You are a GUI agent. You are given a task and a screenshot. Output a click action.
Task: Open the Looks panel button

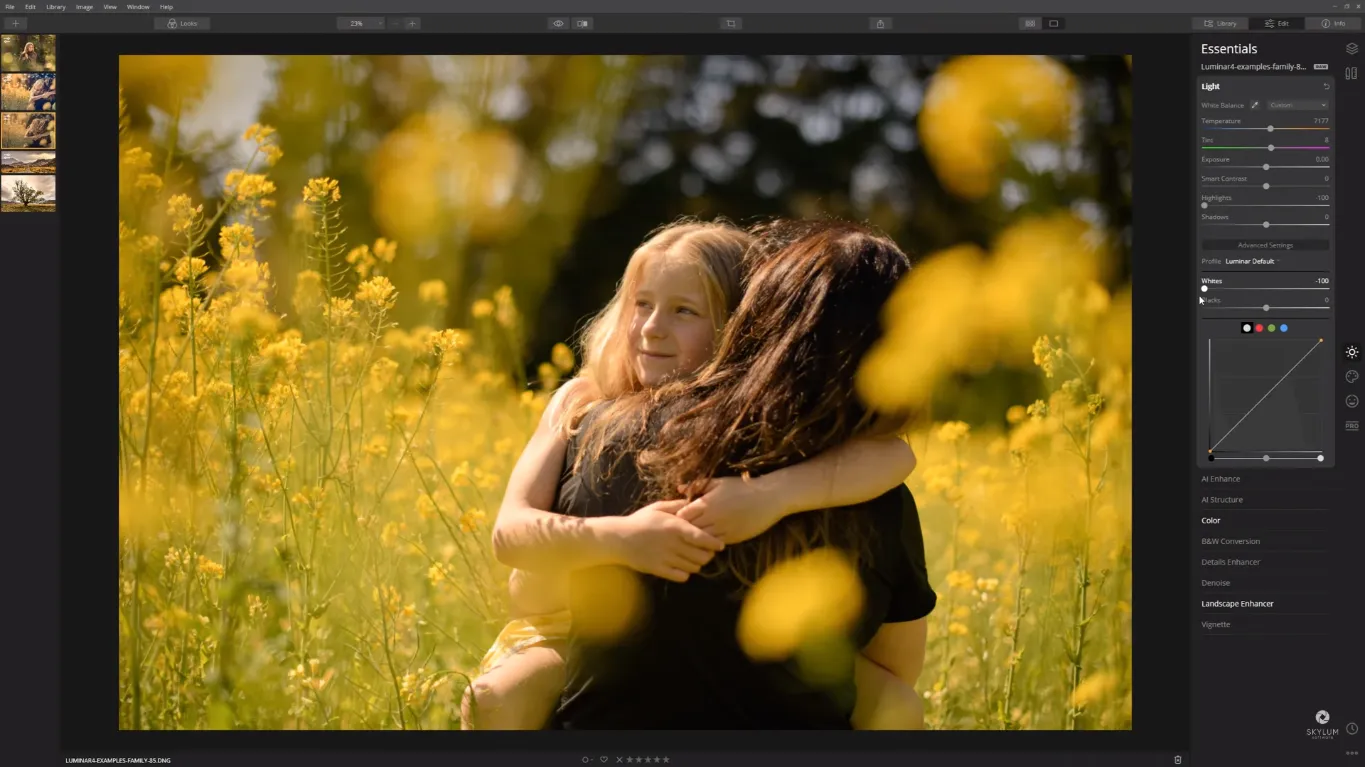pos(182,23)
